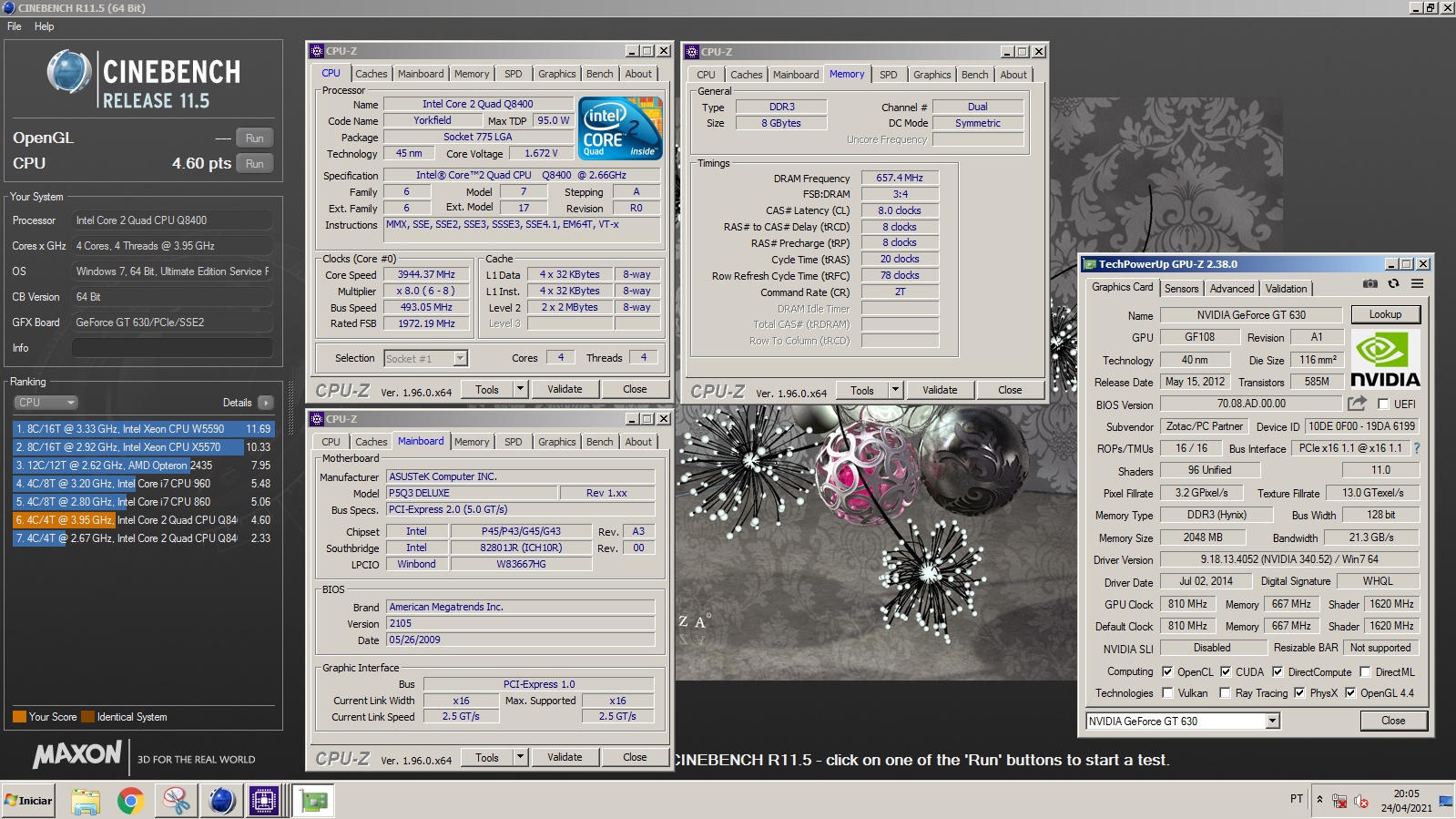Click Tools button in CPU-Z CPU window
This screenshot has height=819, width=1456.
point(487,390)
